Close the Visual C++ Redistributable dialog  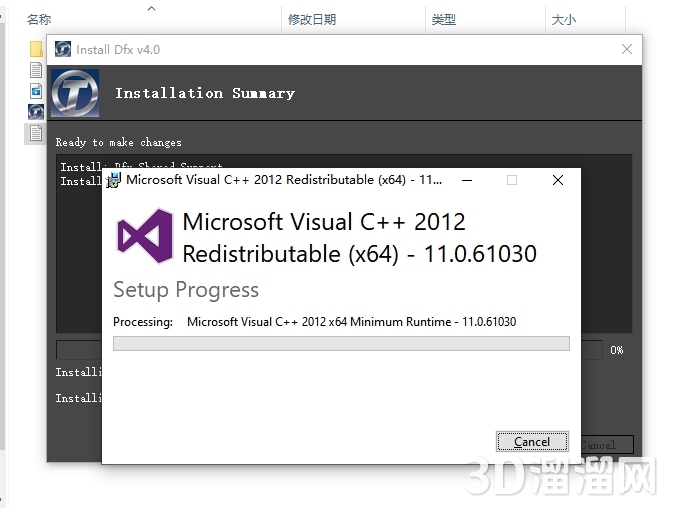558,180
